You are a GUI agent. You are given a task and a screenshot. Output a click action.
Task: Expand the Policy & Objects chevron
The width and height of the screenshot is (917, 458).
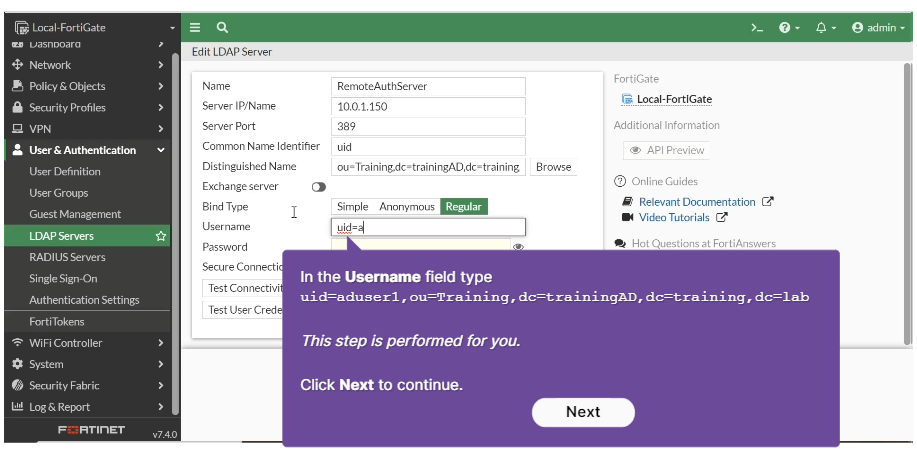pos(161,86)
